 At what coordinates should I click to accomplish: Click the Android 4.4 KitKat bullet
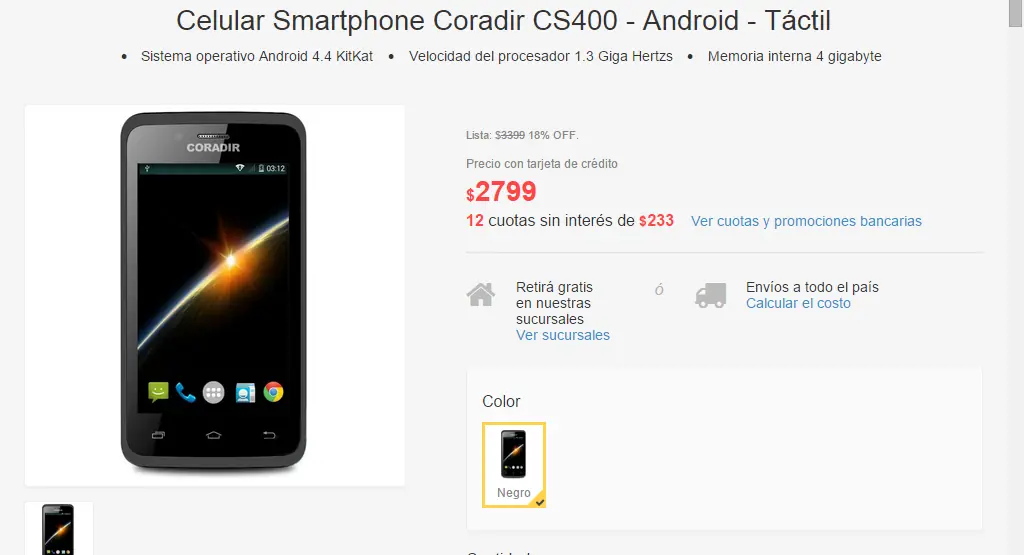[257, 56]
